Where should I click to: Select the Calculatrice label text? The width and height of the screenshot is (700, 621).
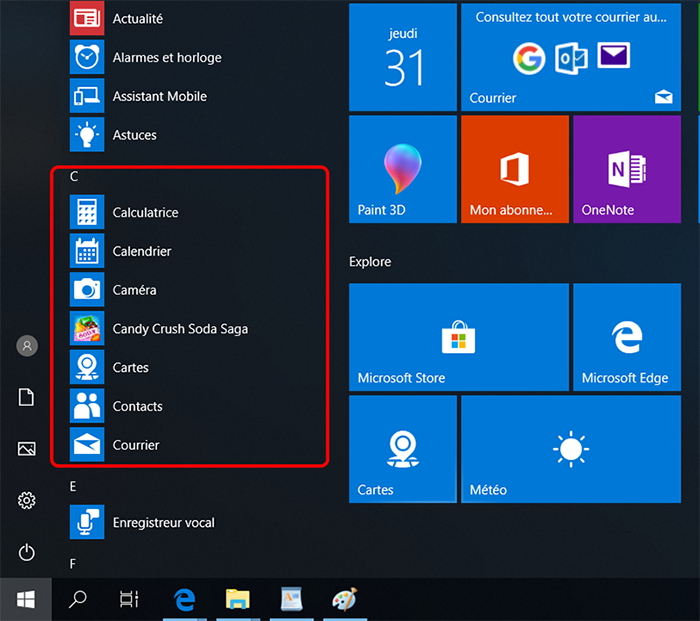[x=145, y=213]
